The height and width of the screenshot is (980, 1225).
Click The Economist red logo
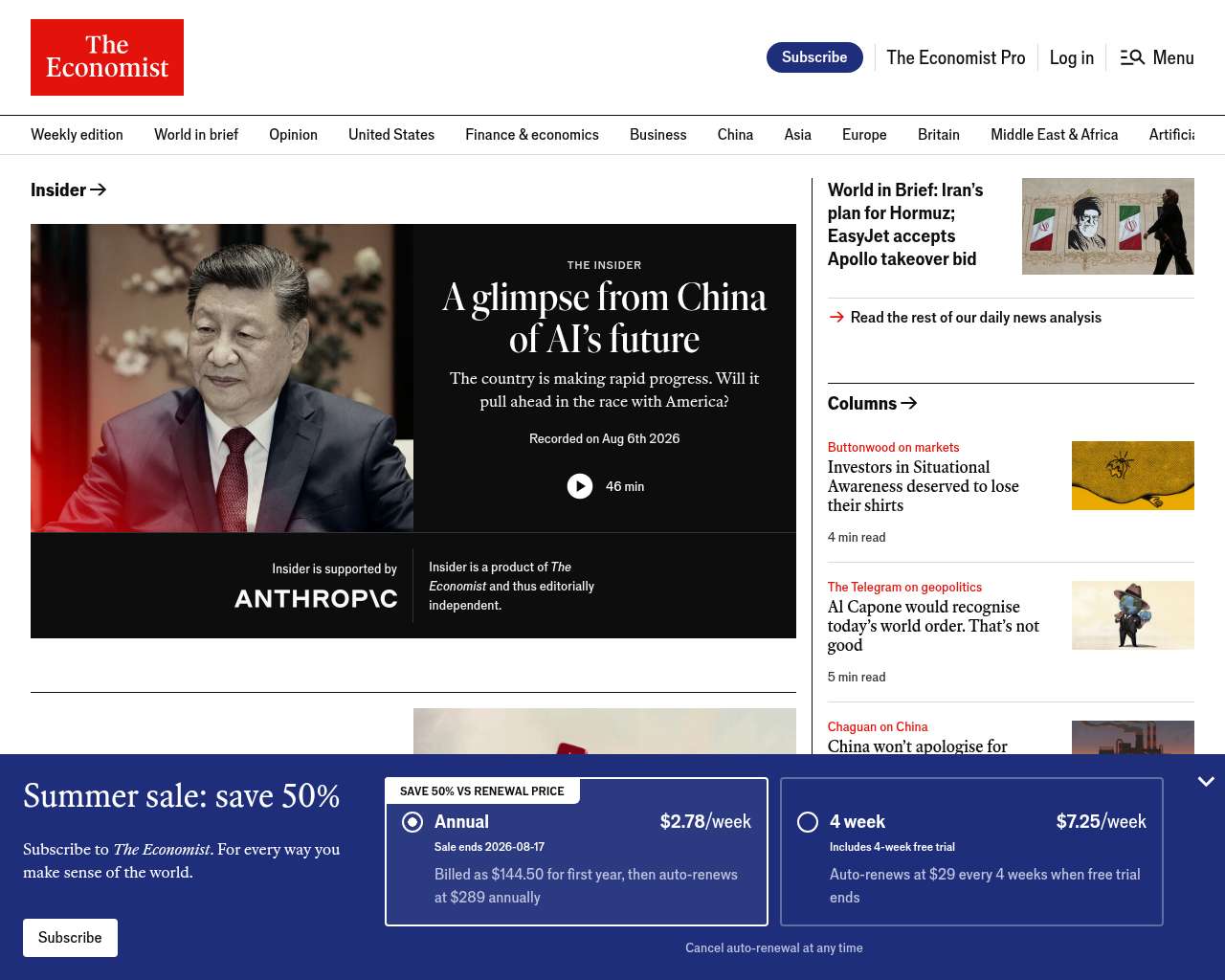[x=107, y=57]
